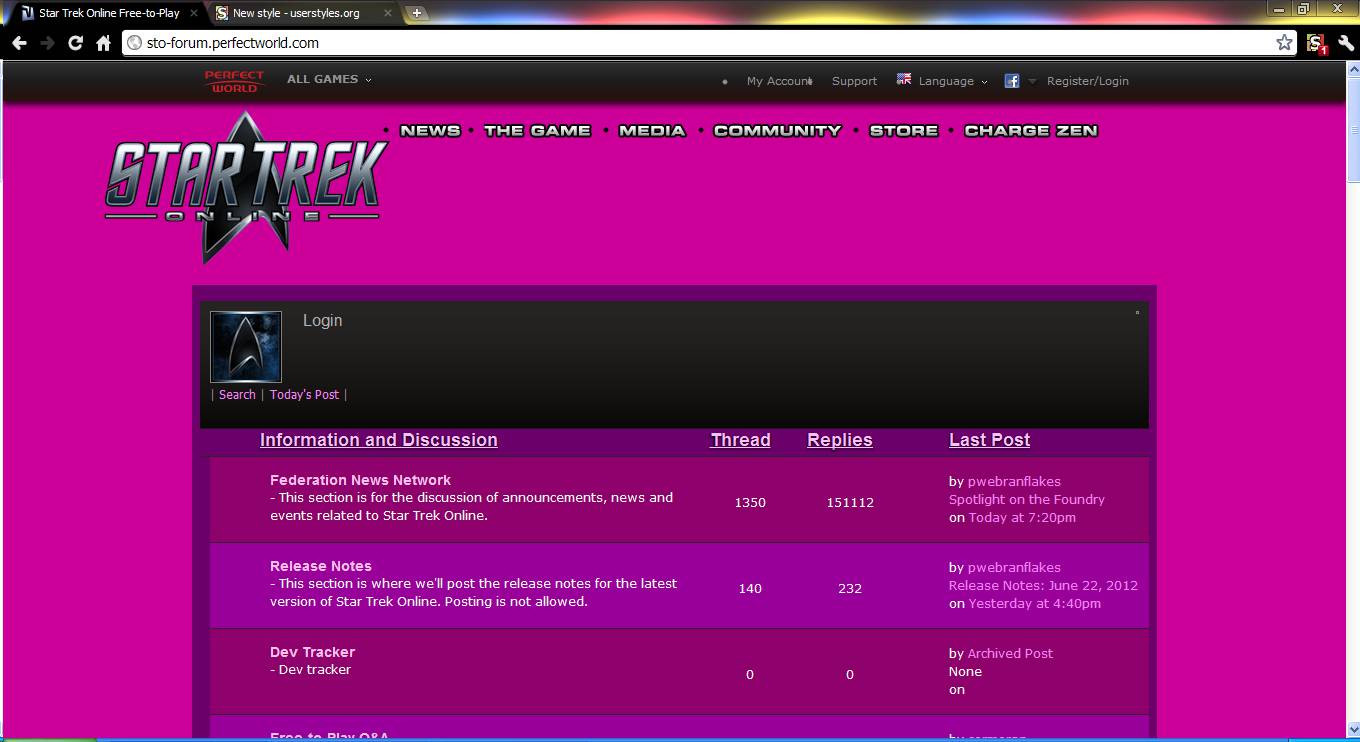Click the UK flag next to Language
1360x742 pixels.
pos(903,80)
